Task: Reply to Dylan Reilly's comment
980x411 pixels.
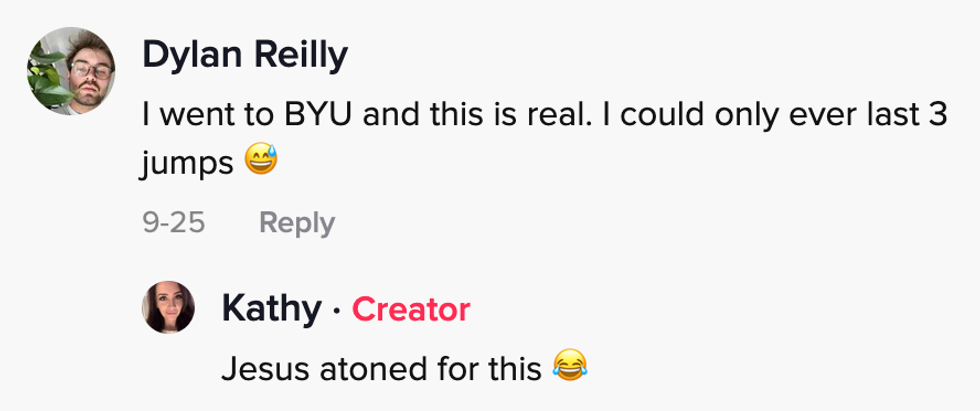Action: pyautogui.click(x=296, y=222)
